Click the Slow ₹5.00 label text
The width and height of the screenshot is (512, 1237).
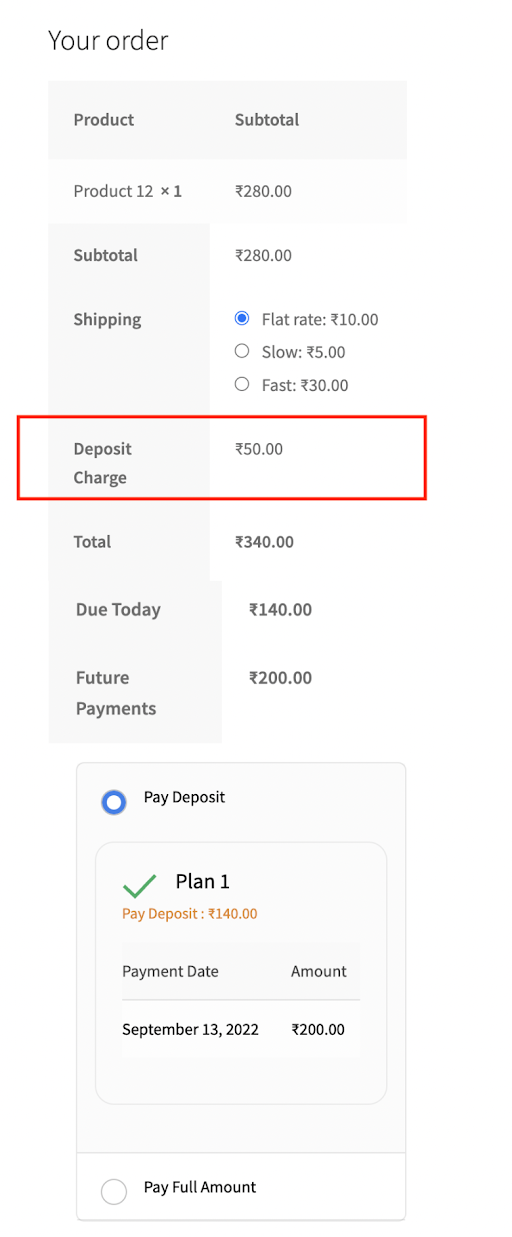click(303, 352)
